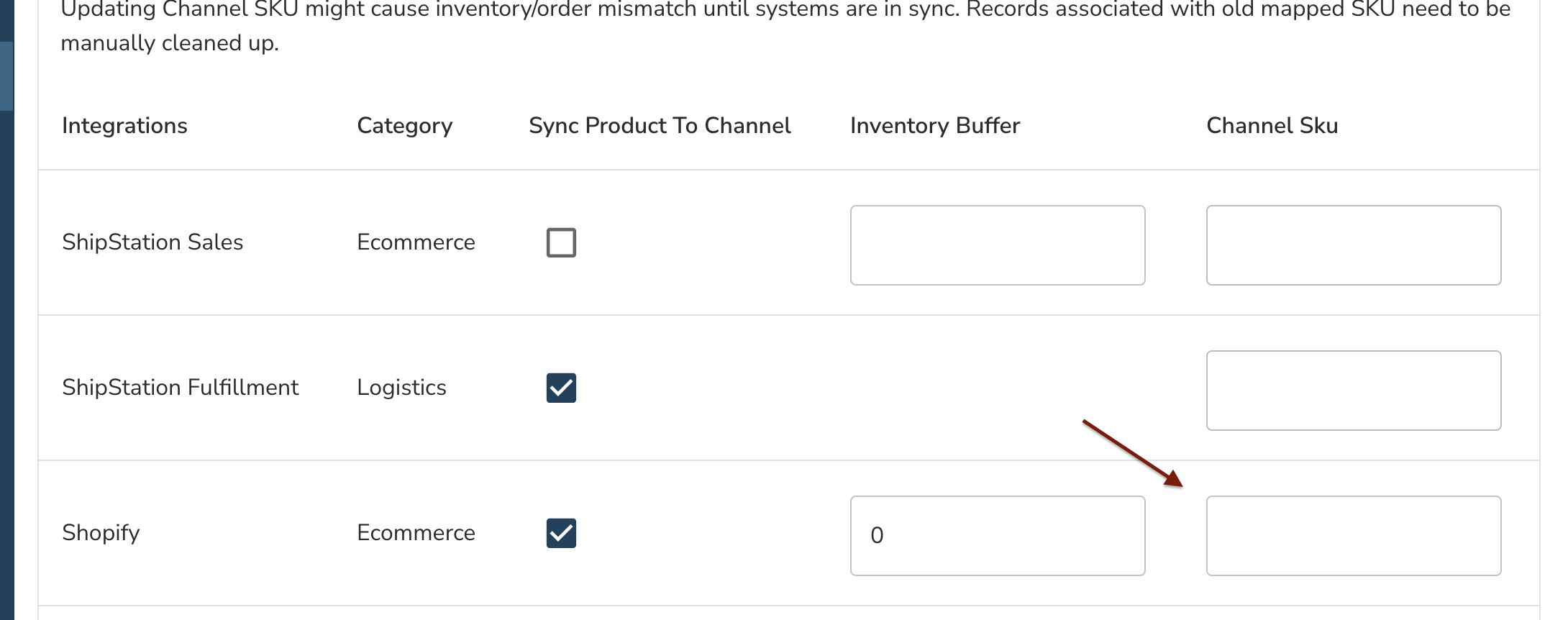Image resolution: width=1568 pixels, height=620 pixels.
Task: Click the Shopify Channel Sku input
Action: pyautogui.click(x=1353, y=536)
